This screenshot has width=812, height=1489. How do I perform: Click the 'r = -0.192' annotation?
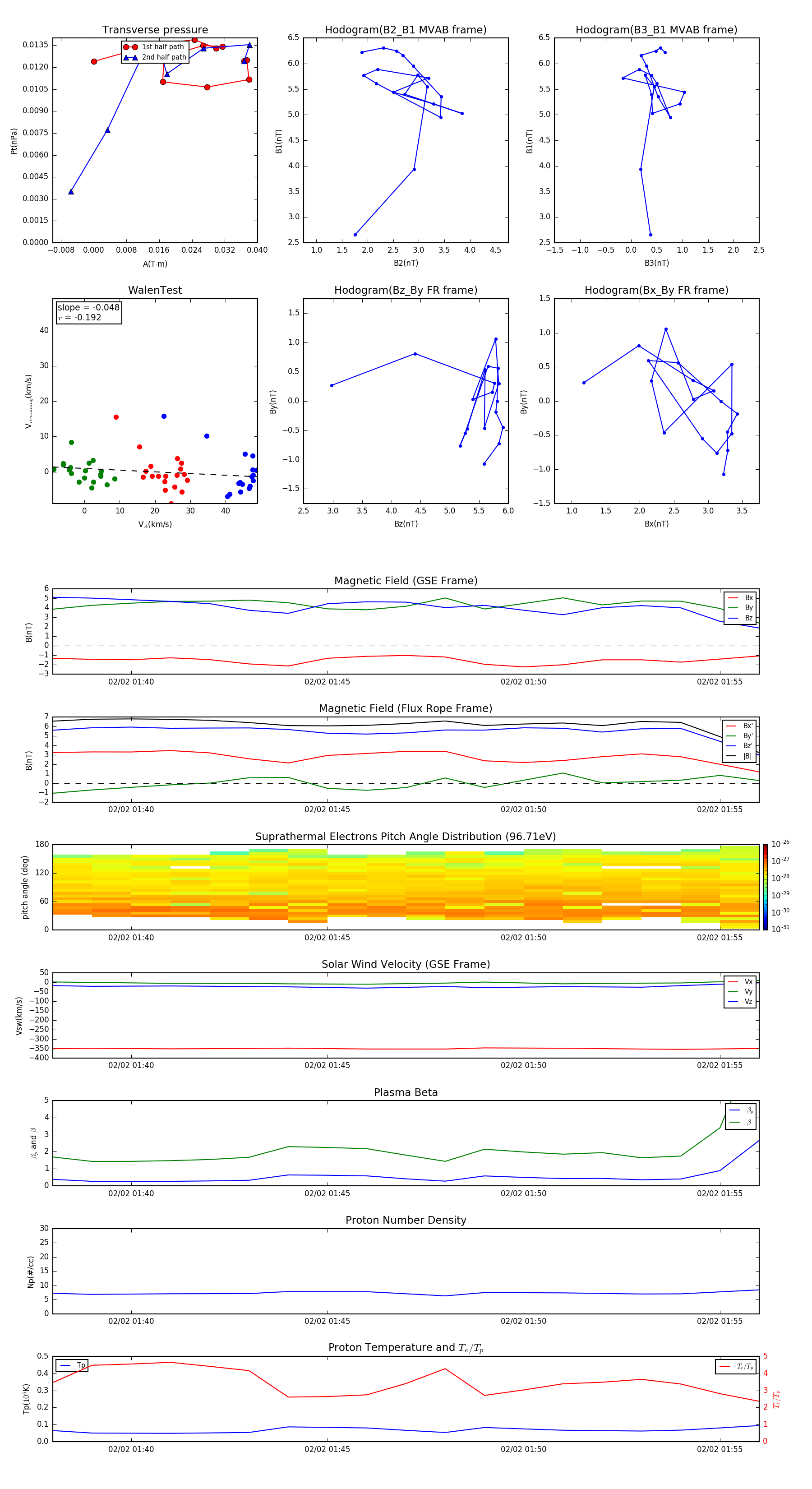point(80,317)
